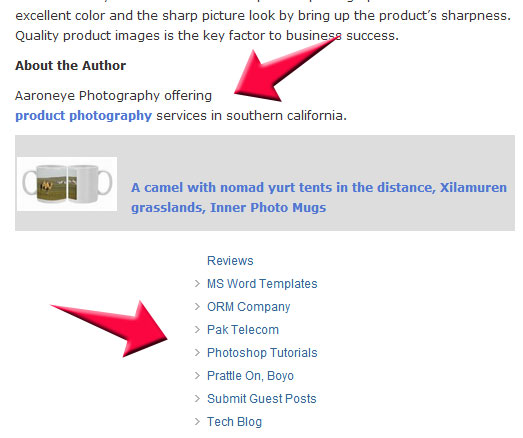The width and height of the screenshot is (523, 438).
Task: Open the product photography link
Action: (83, 116)
